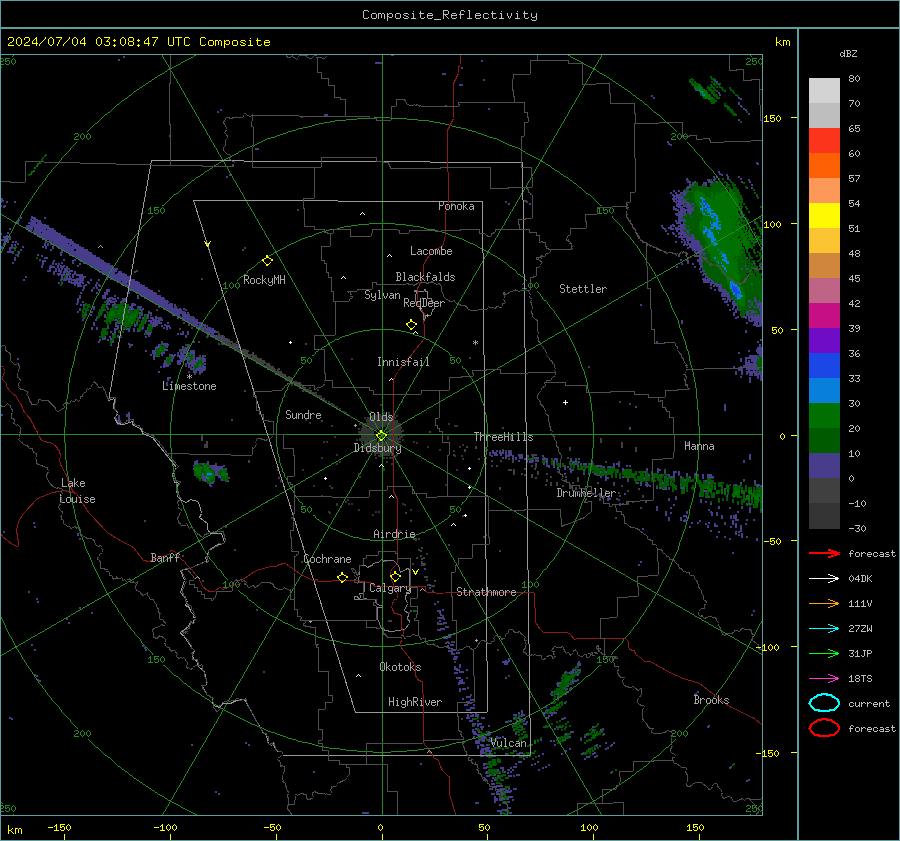Pick the light blue swatch between 33 and 30
Viewport: 900px width, 841px height.
coord(824,391)
